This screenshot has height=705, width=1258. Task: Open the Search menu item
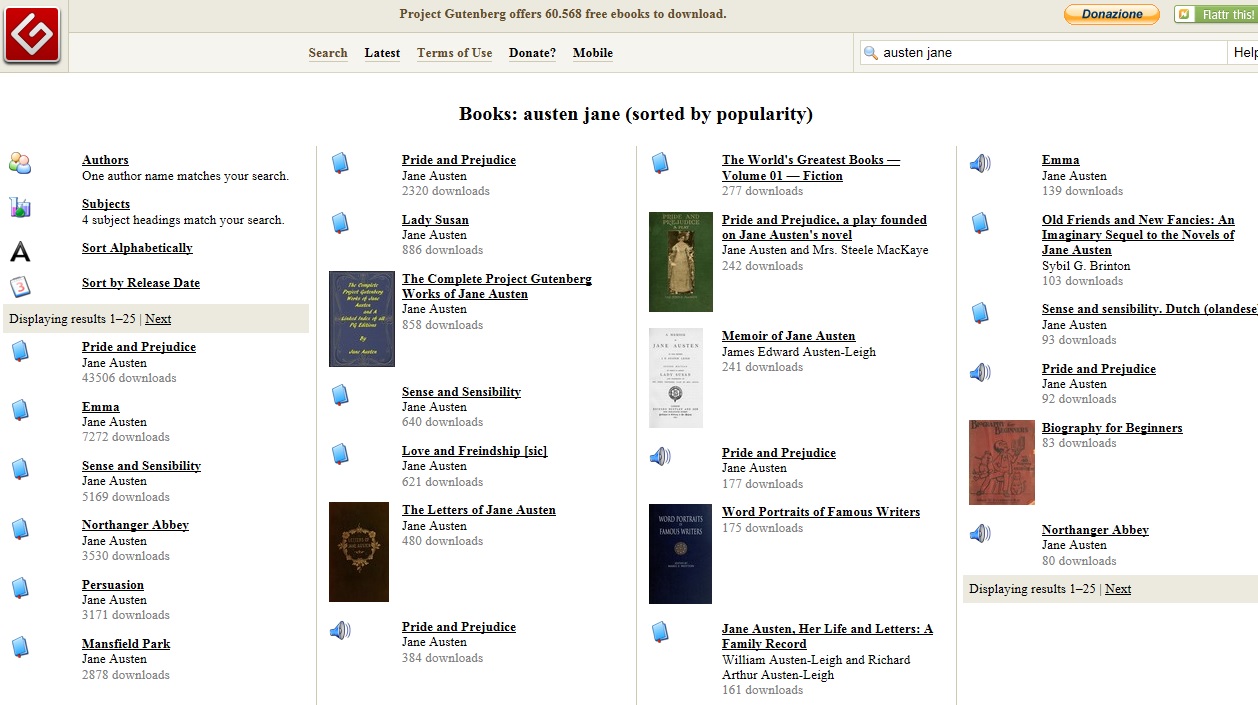tap(328, 53)
